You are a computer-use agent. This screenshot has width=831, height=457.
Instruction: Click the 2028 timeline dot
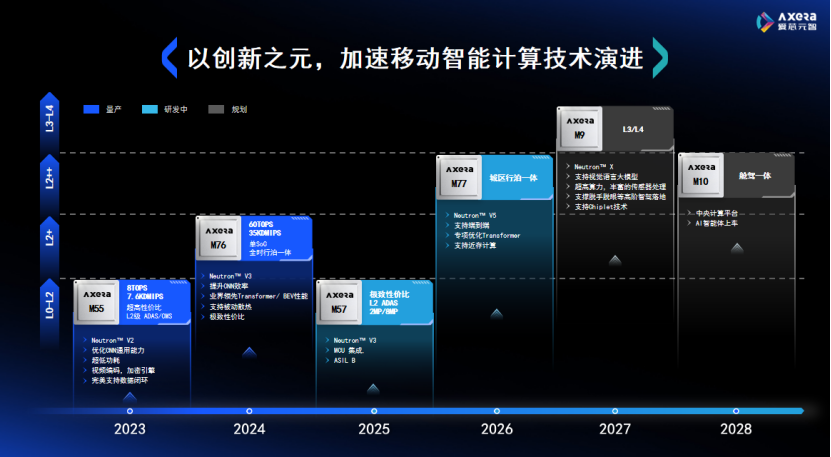click(736, 411)
